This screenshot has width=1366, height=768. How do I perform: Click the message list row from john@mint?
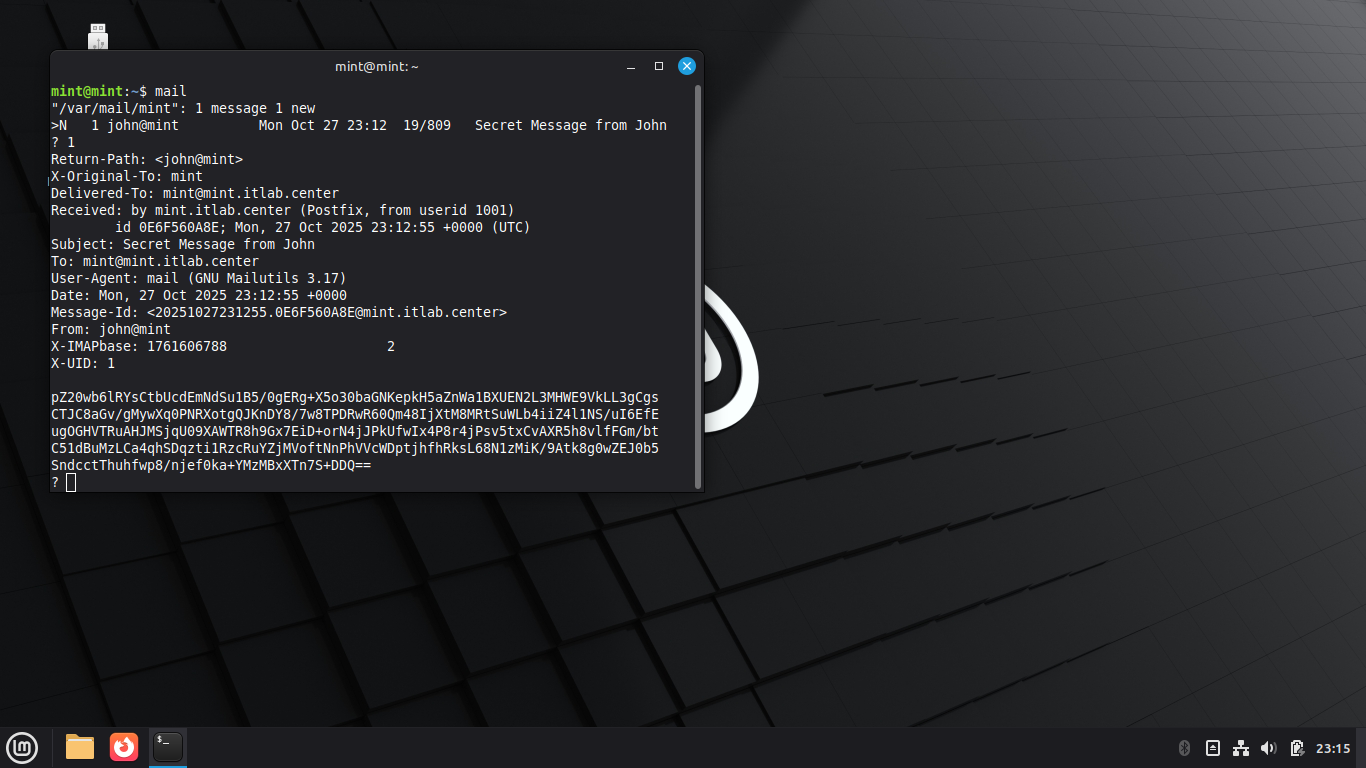coord(358,125)
